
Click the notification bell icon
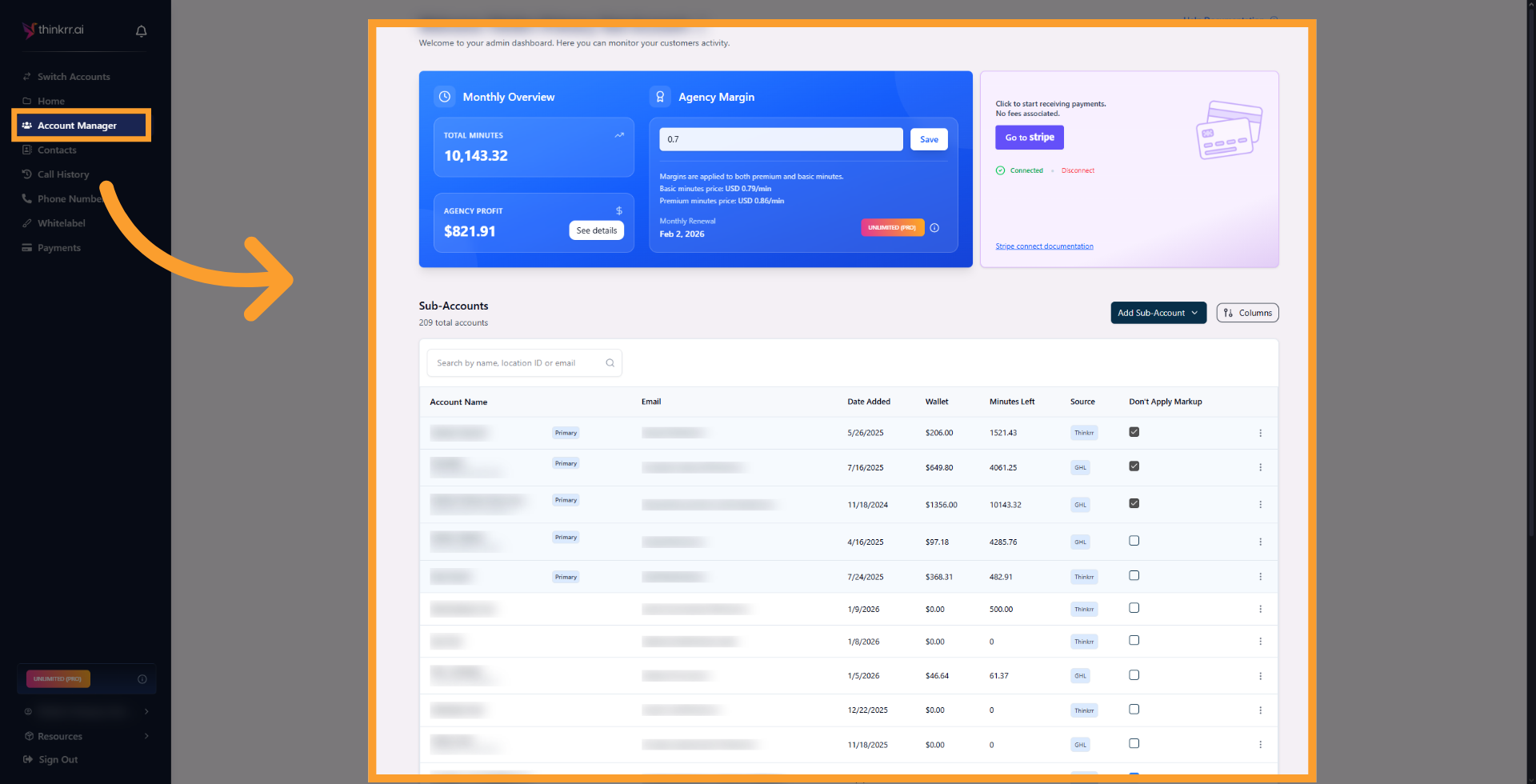click(142, 31)
